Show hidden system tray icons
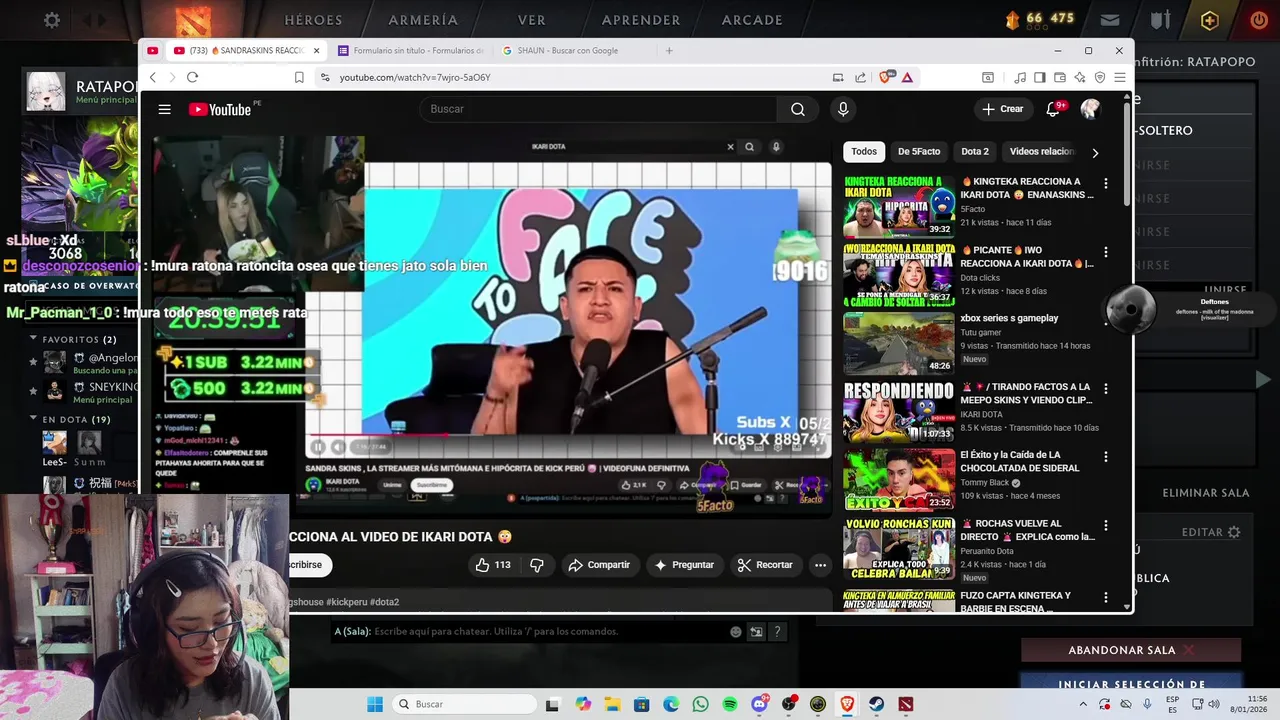This screenshot has height=720, width=1280. point(1082,704)
